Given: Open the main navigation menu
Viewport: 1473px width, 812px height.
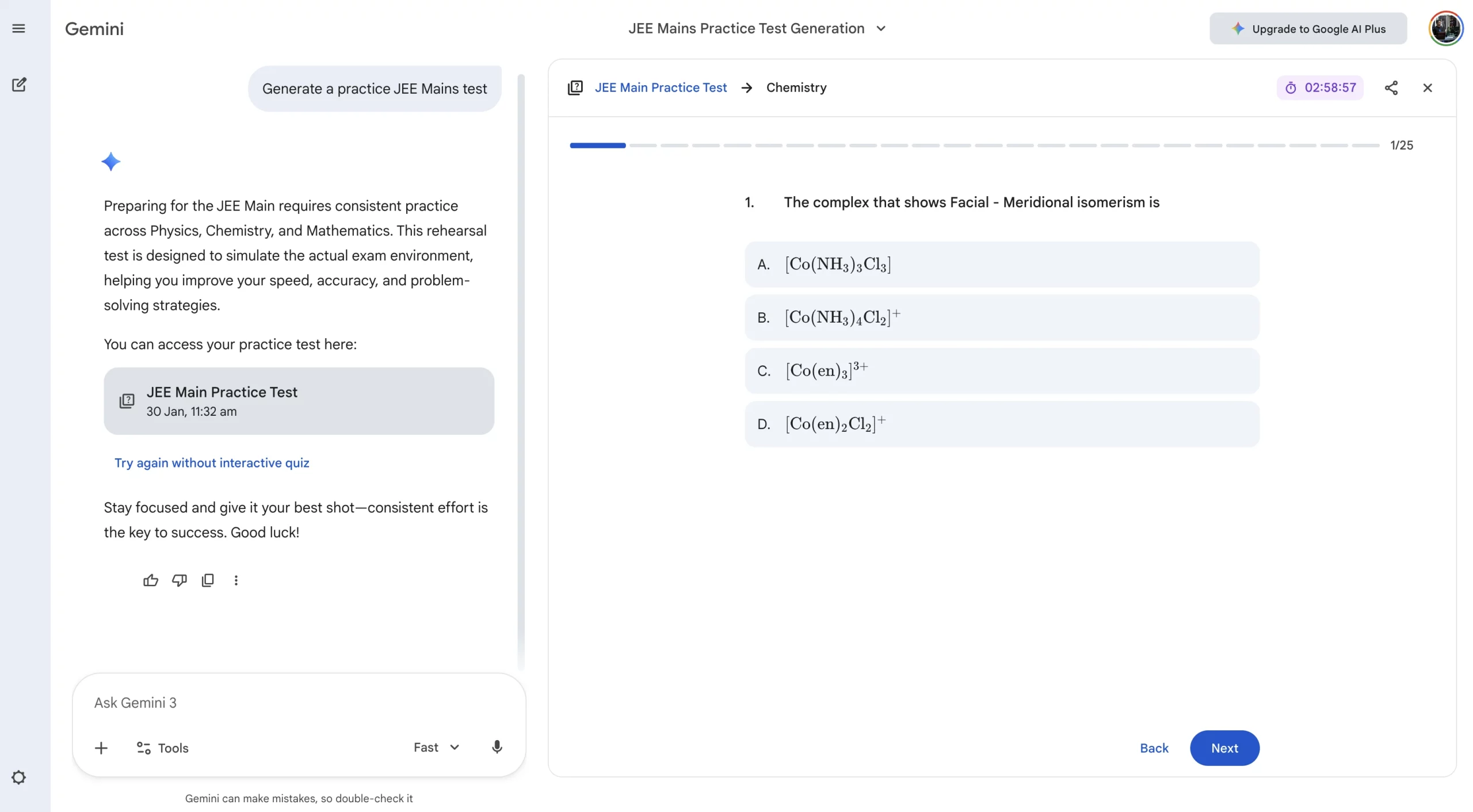Looking at the screenshot, I should pyautogui.click(x=19, y=28).
